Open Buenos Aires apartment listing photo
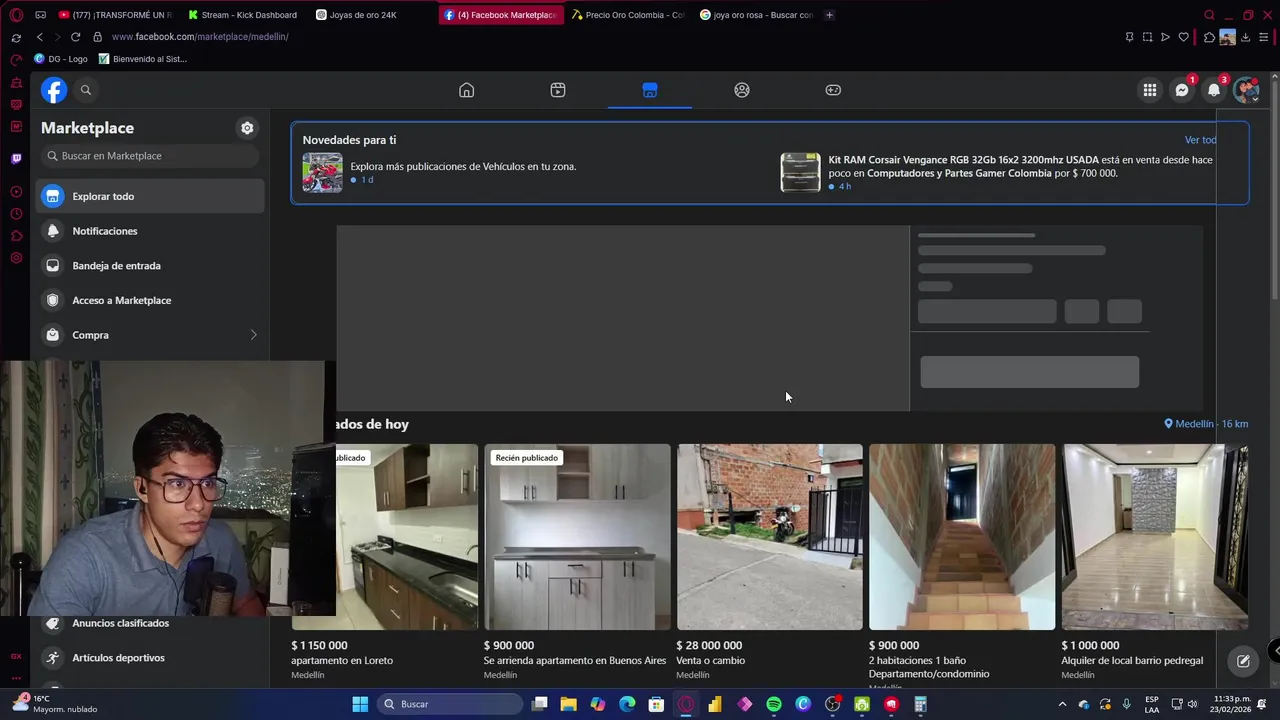This screenshot has width=1280, height=720. (x=577, y=537)
